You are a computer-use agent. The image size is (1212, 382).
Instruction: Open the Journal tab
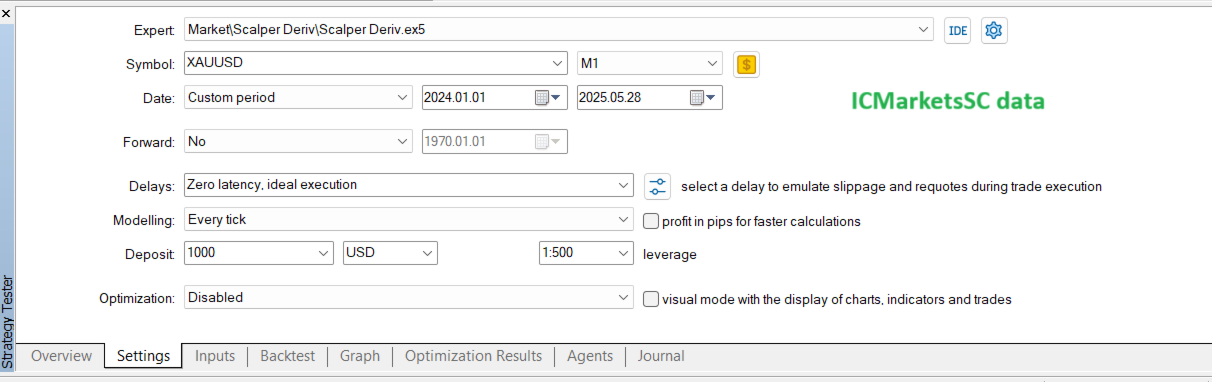click(x=661, y=356)
